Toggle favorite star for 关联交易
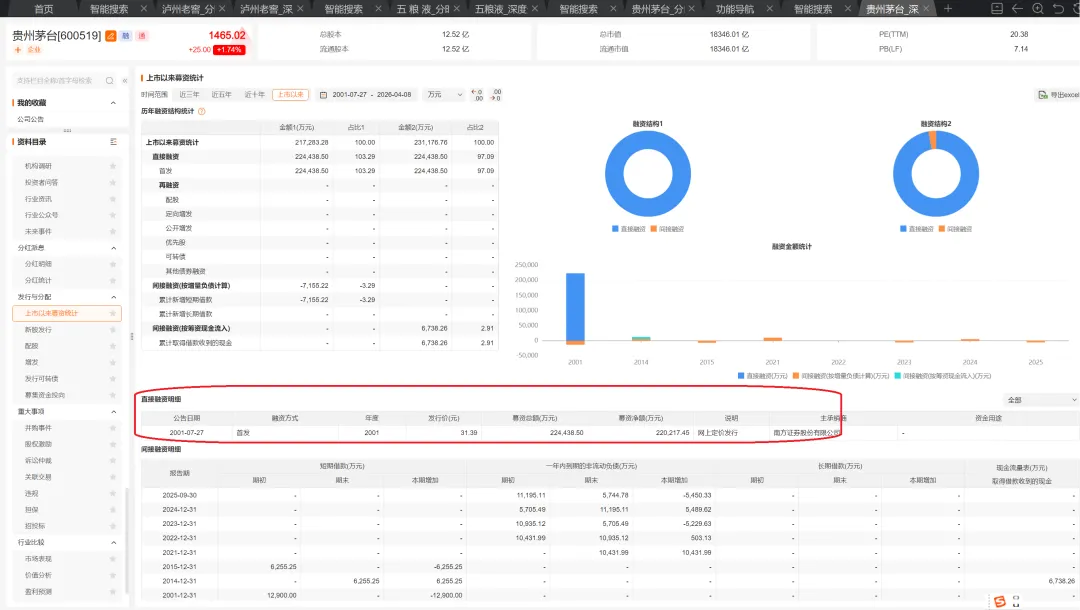This screenshot has width=1080, height=610. 113,477
